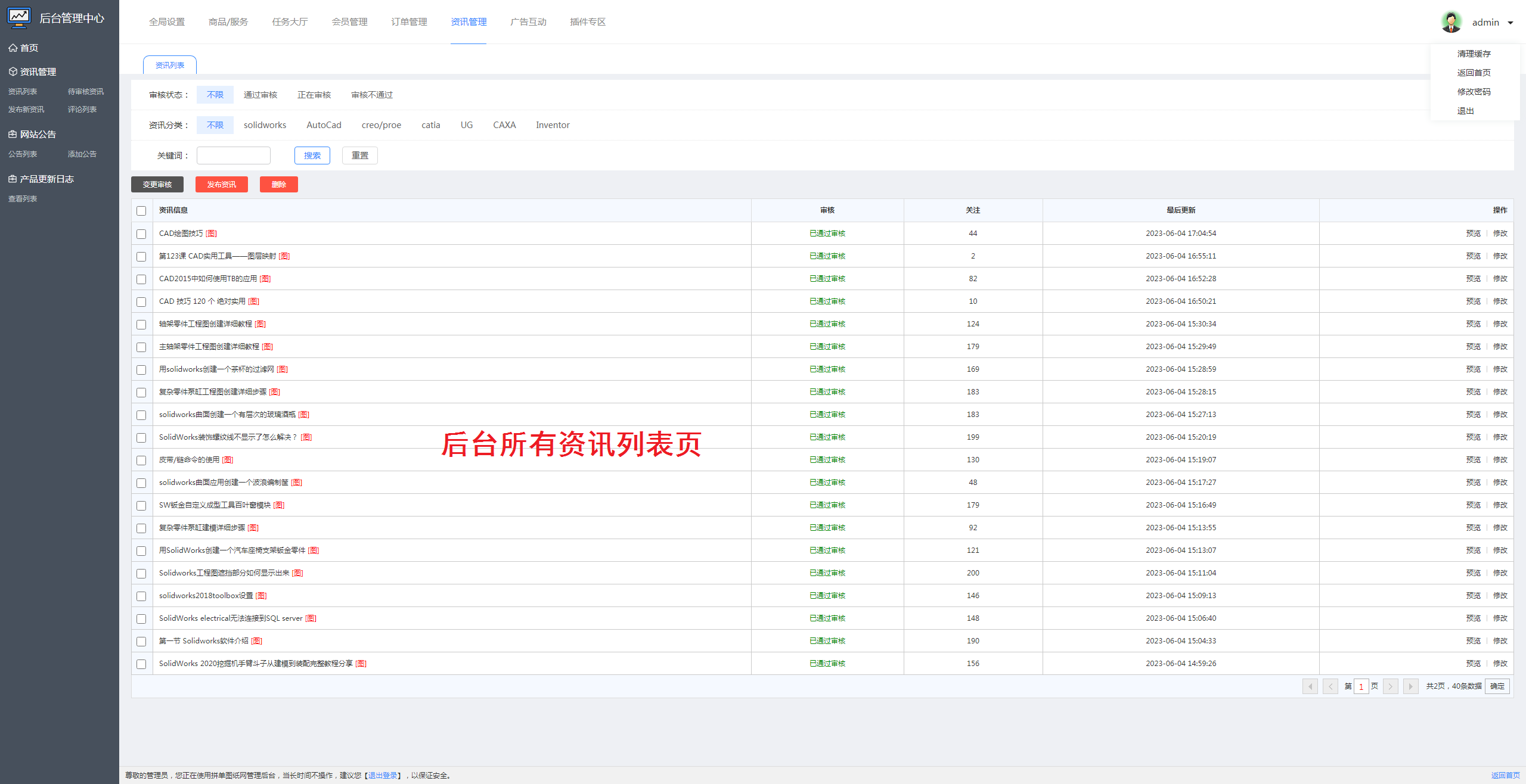Jump to the last page with the pagination arrow

[1410, 686]
